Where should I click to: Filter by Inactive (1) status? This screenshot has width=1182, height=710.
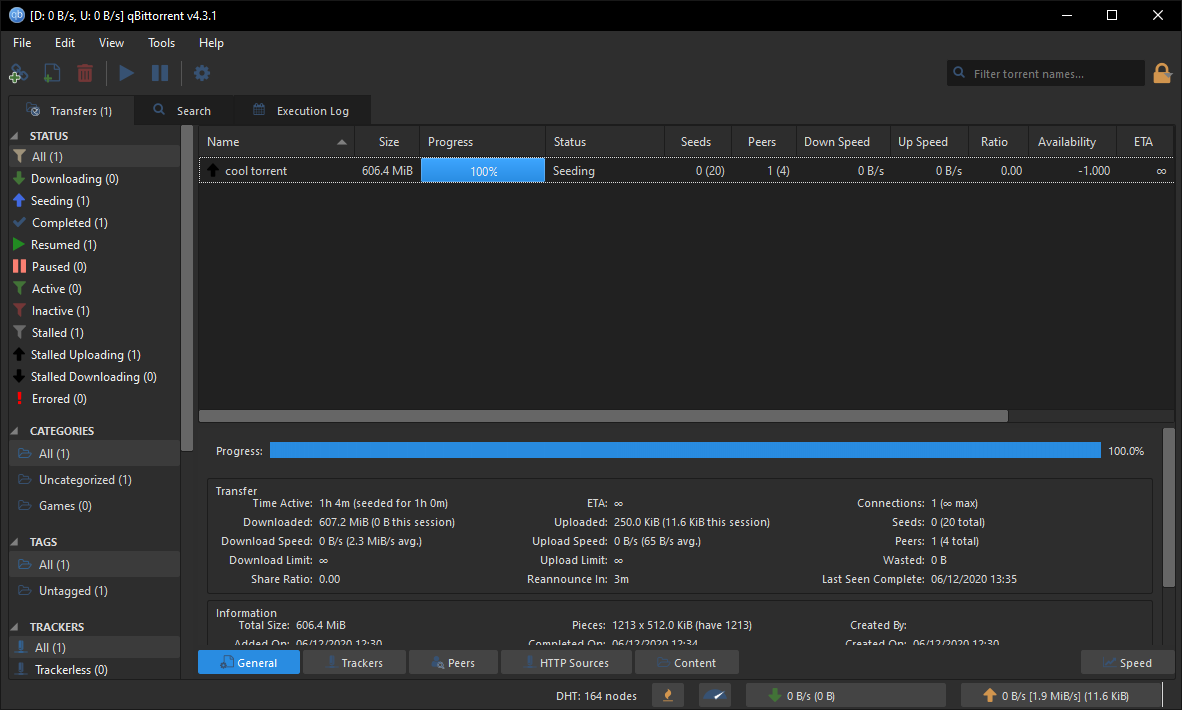click(95, 311)
